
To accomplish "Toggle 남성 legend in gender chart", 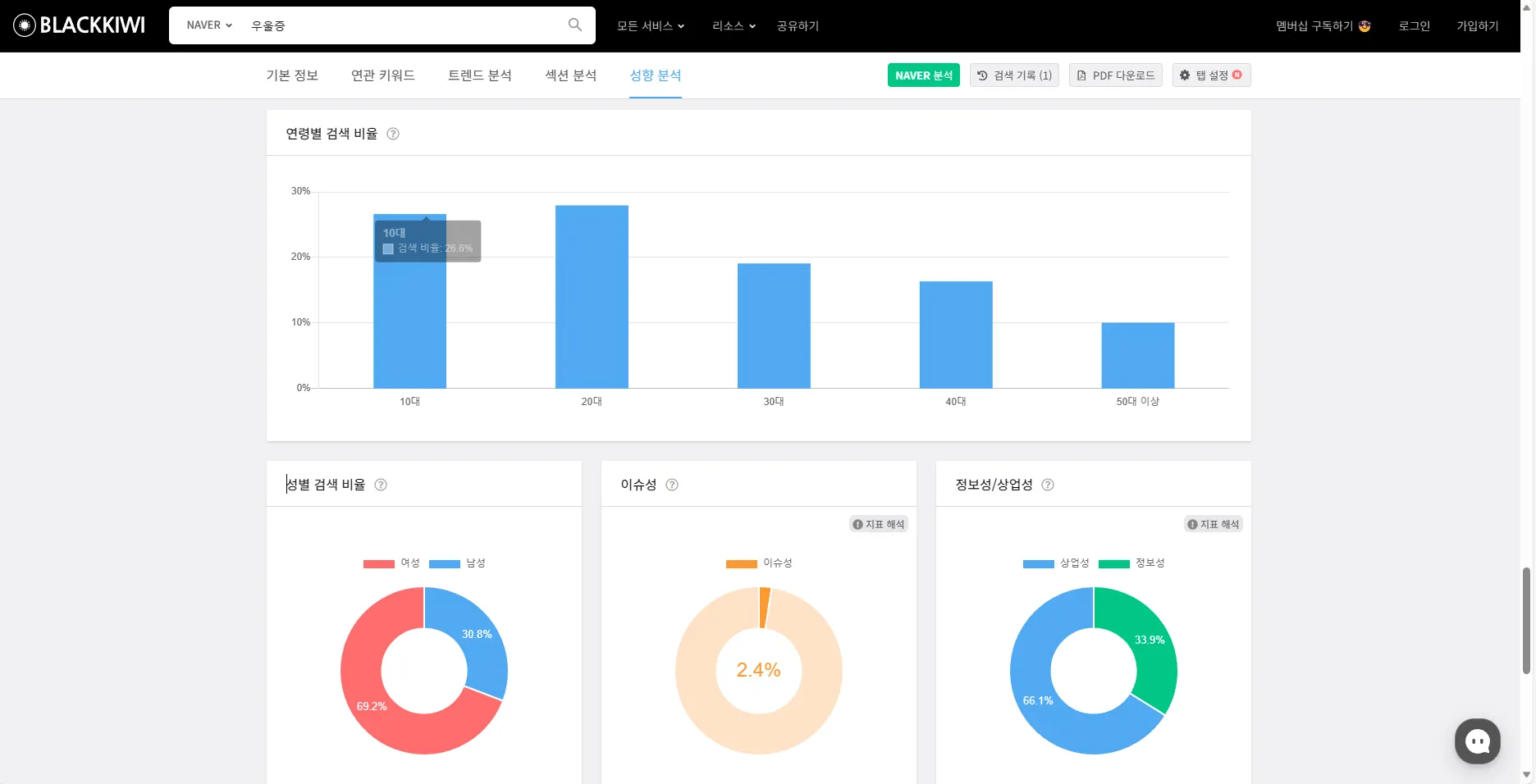I will pos(457,563).
